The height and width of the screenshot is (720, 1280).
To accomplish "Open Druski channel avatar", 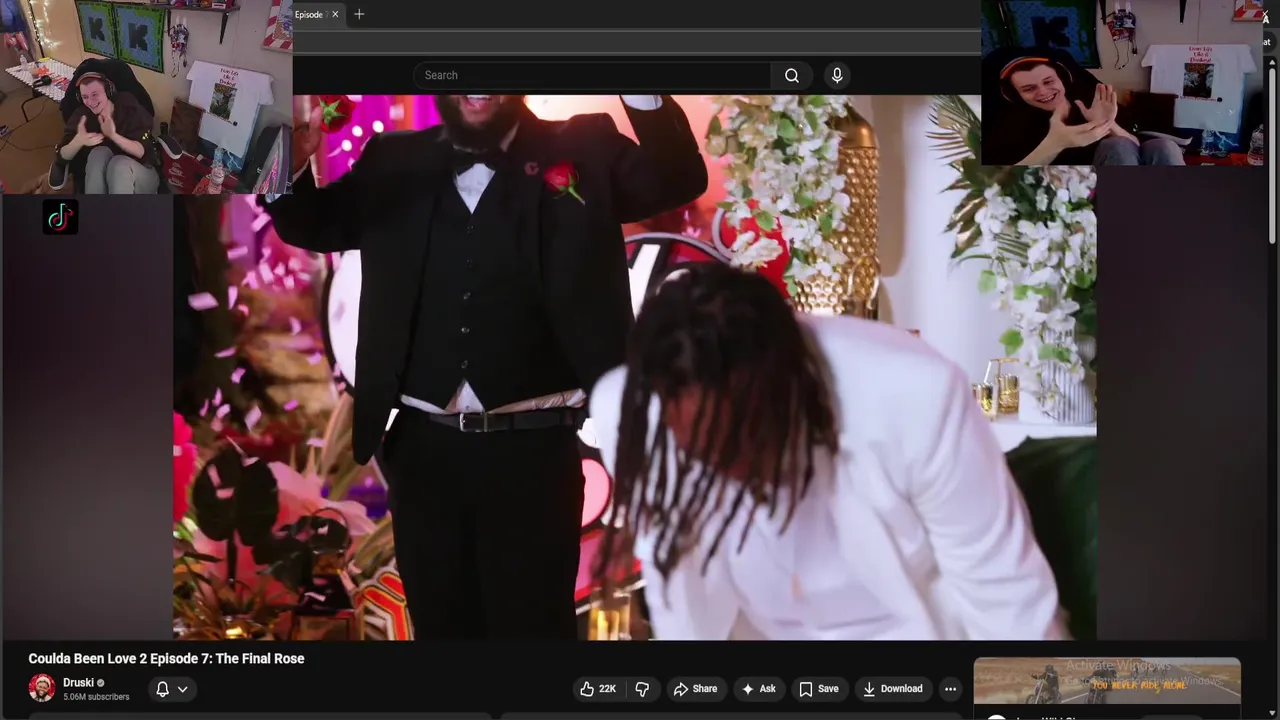I will [x=42, y=688].
